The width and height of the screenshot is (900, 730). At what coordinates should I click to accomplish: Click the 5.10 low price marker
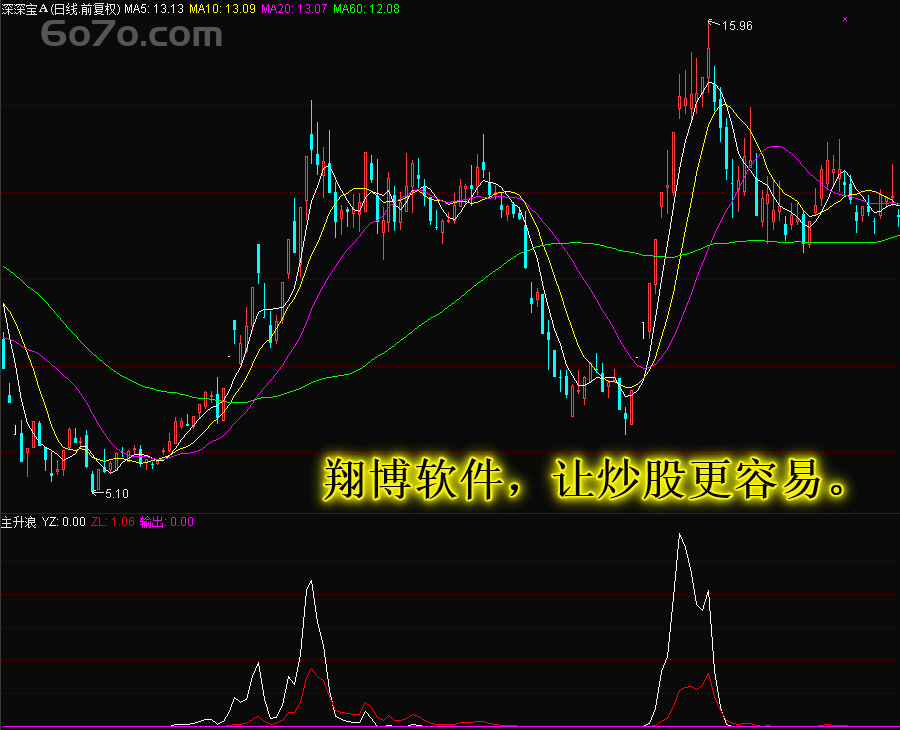click(117, 494)
